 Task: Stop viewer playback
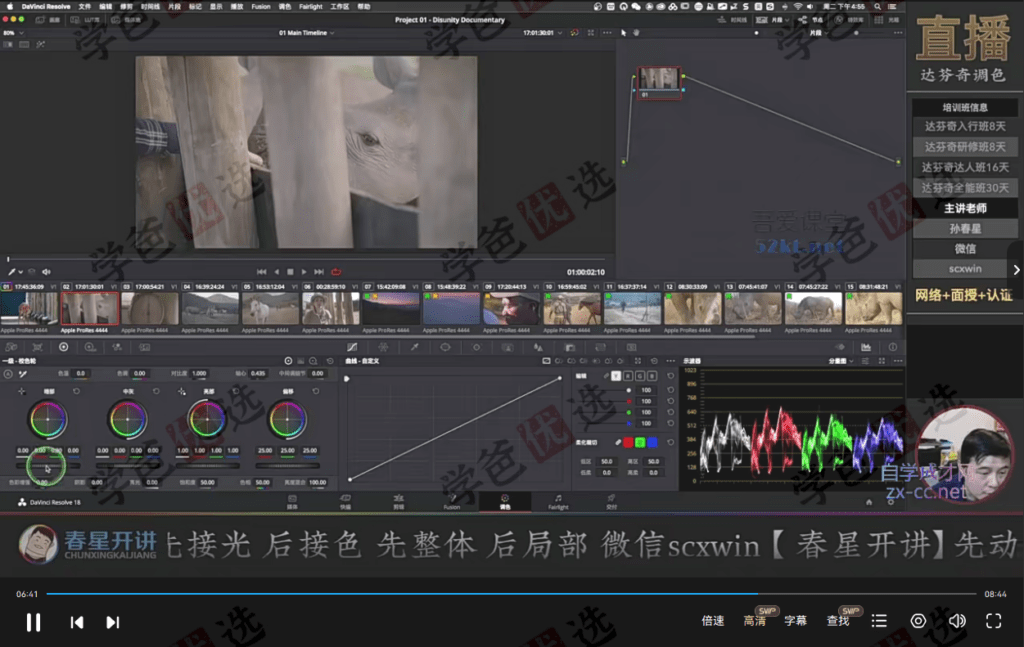pyautogui.click(x=290, y=272)
